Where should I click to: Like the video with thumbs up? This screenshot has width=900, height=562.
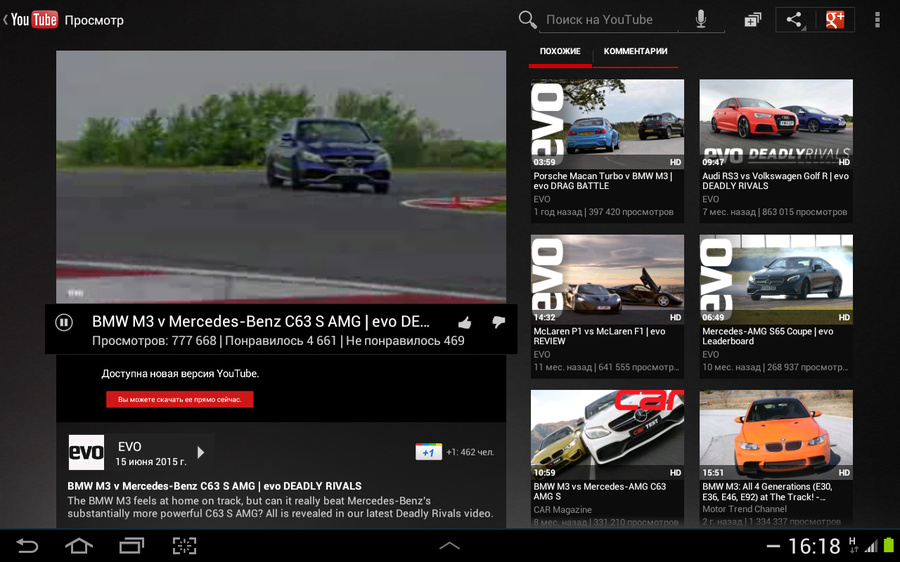(465, 323)
